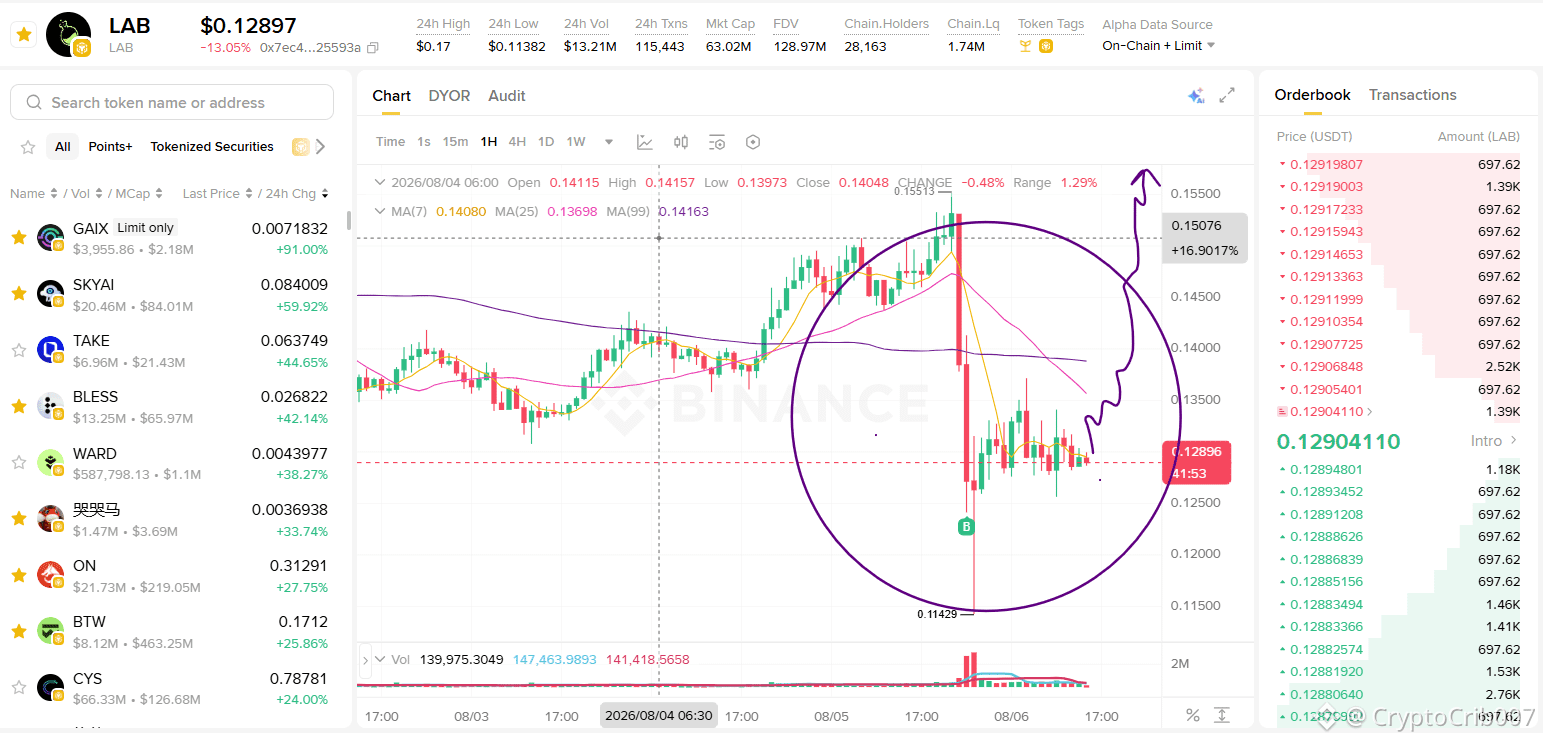Collapse the MA indicator row
Screen dimensions: 1543x742
(x=379, y=211)
